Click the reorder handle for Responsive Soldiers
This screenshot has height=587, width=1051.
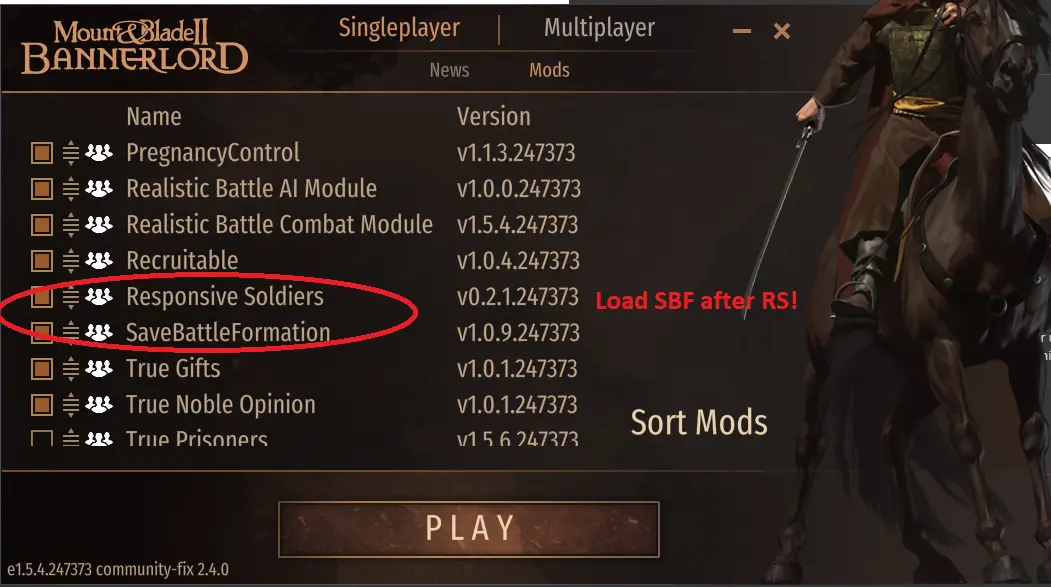pyautogui.click(x=70, y=296)
